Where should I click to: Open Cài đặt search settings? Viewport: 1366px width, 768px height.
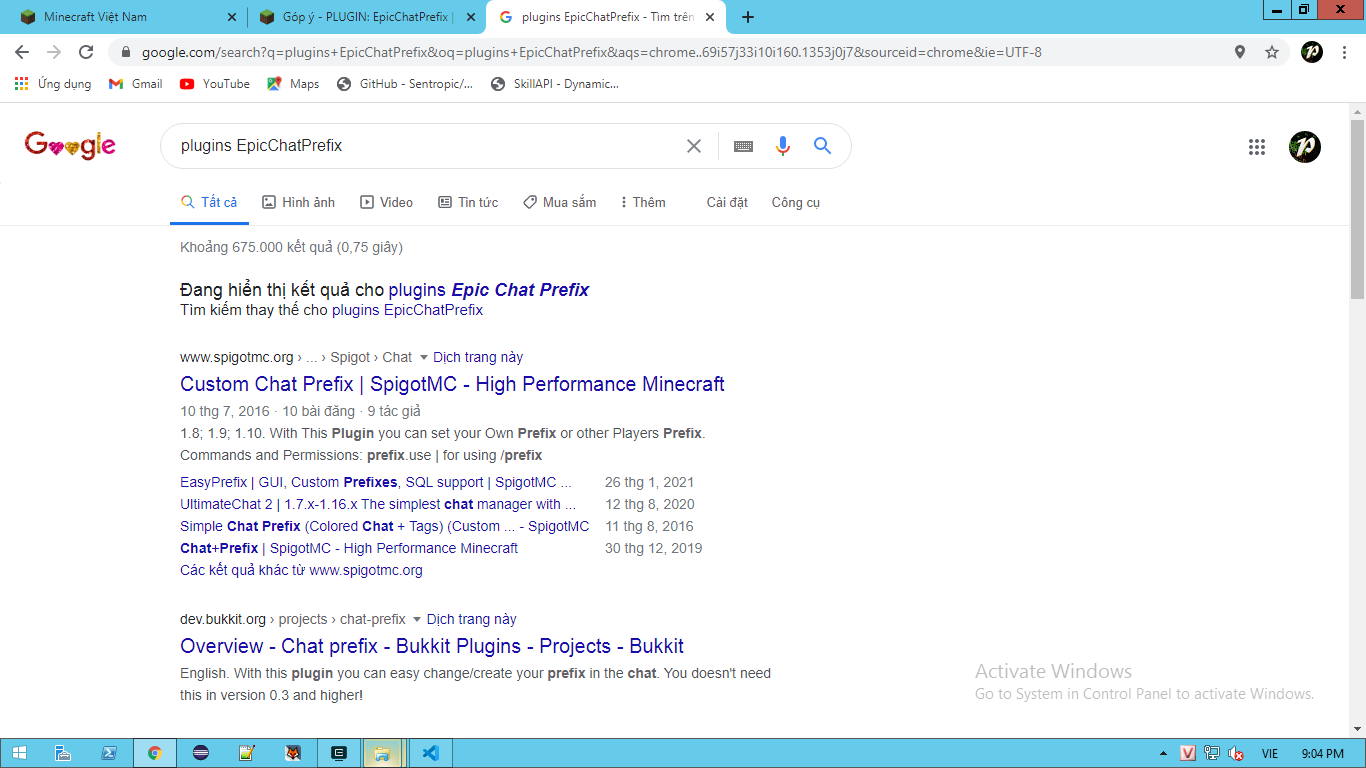tap(727, 202)
